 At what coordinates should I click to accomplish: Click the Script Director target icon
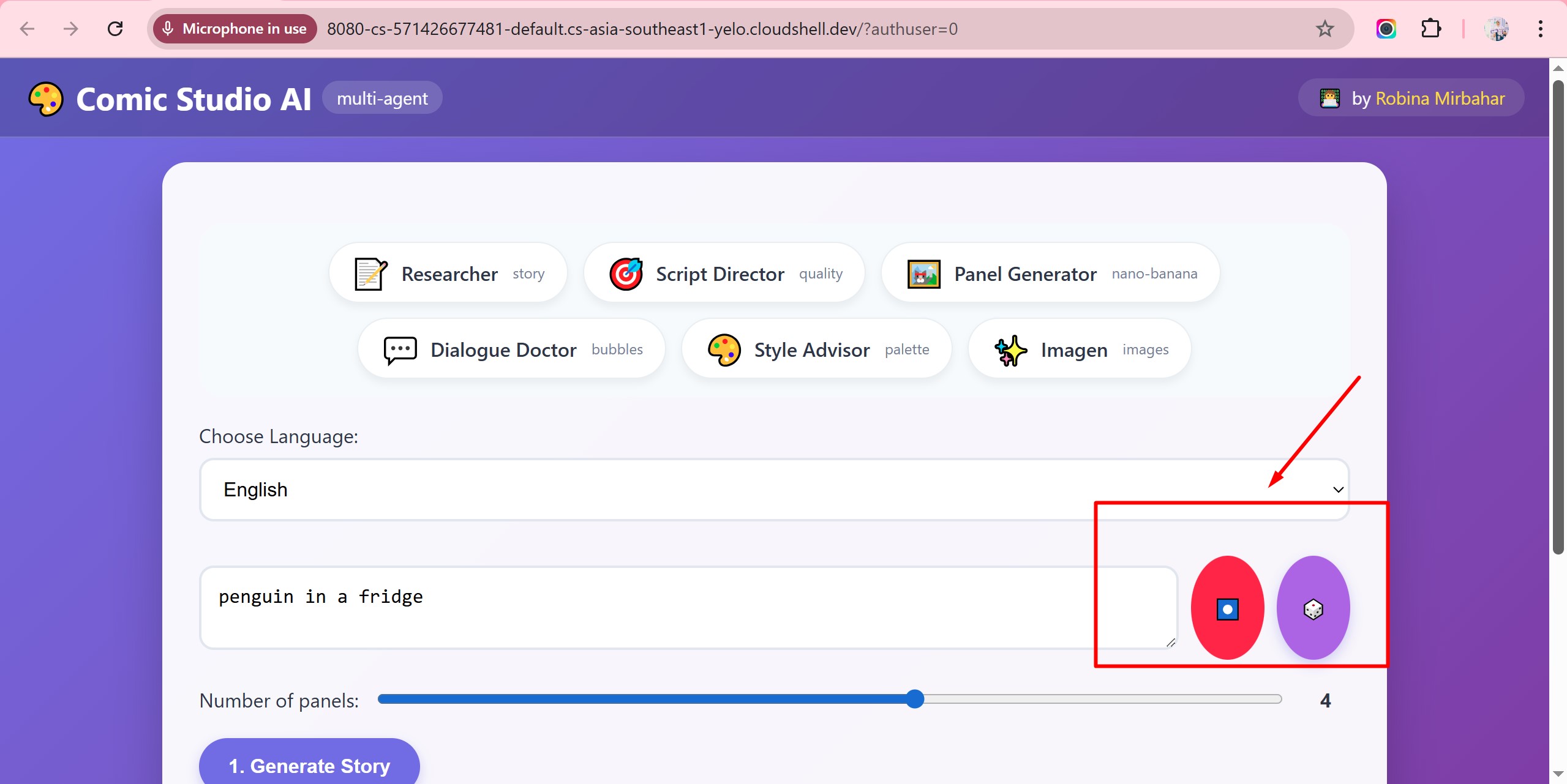click(x=625, y=274)
